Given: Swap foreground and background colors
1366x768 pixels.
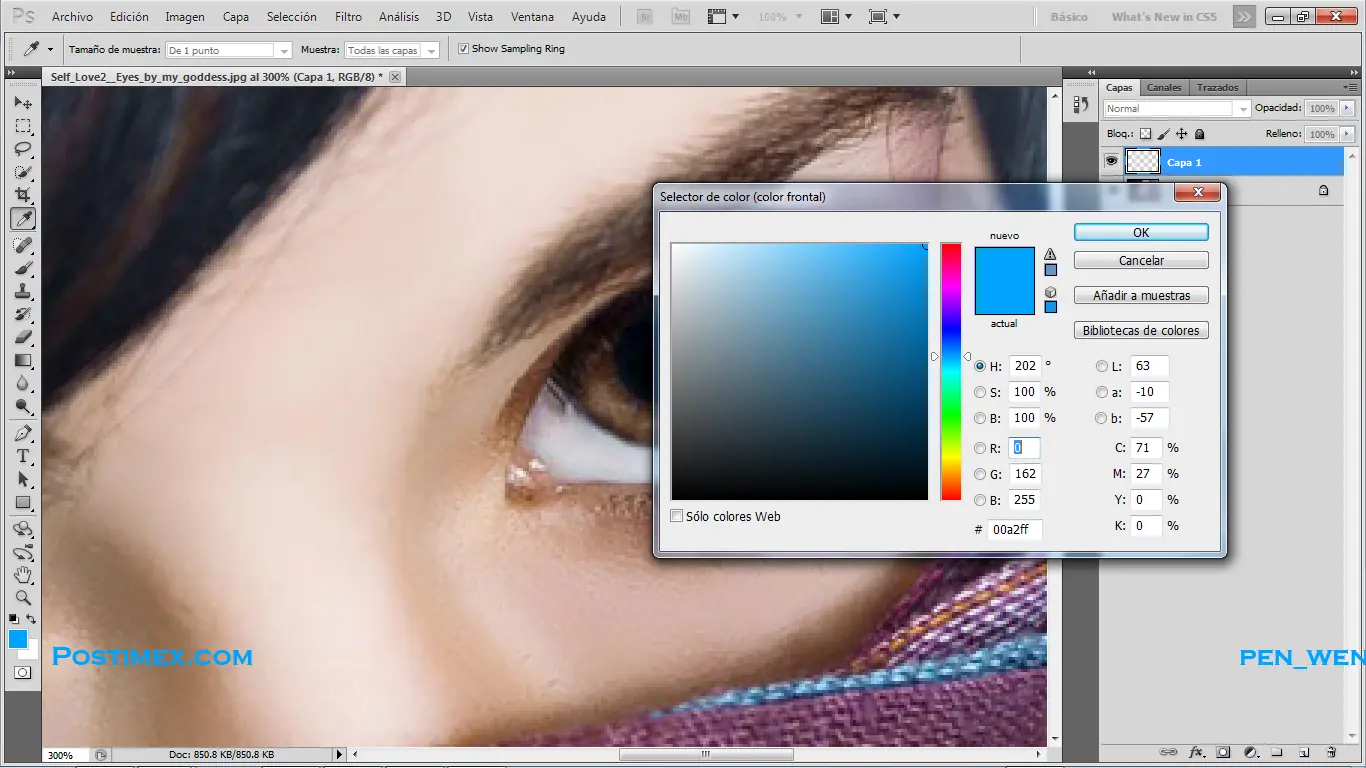Looking at the screenshot, I should (31, 620).
